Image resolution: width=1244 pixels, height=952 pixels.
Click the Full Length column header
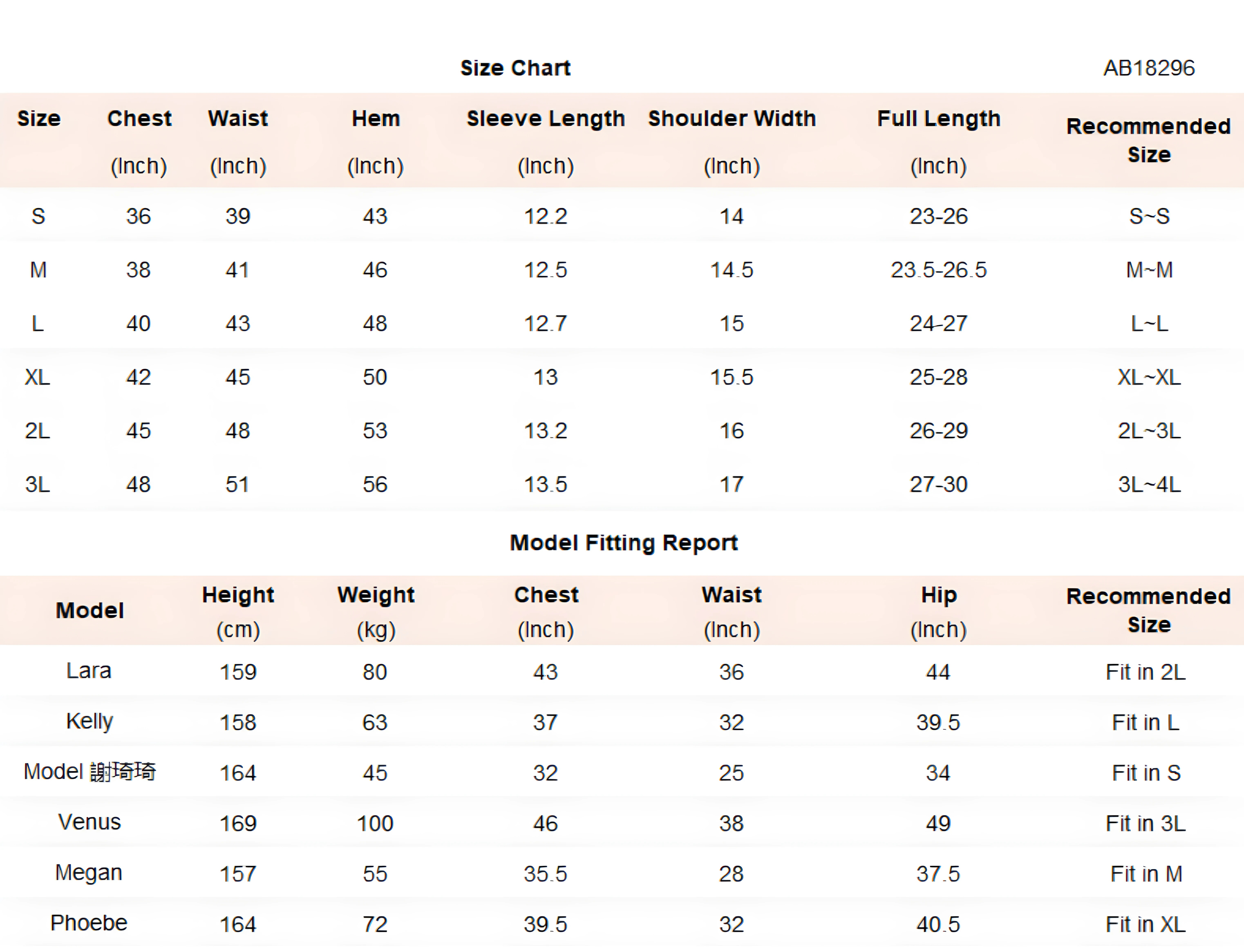click(x=939, y=119)
